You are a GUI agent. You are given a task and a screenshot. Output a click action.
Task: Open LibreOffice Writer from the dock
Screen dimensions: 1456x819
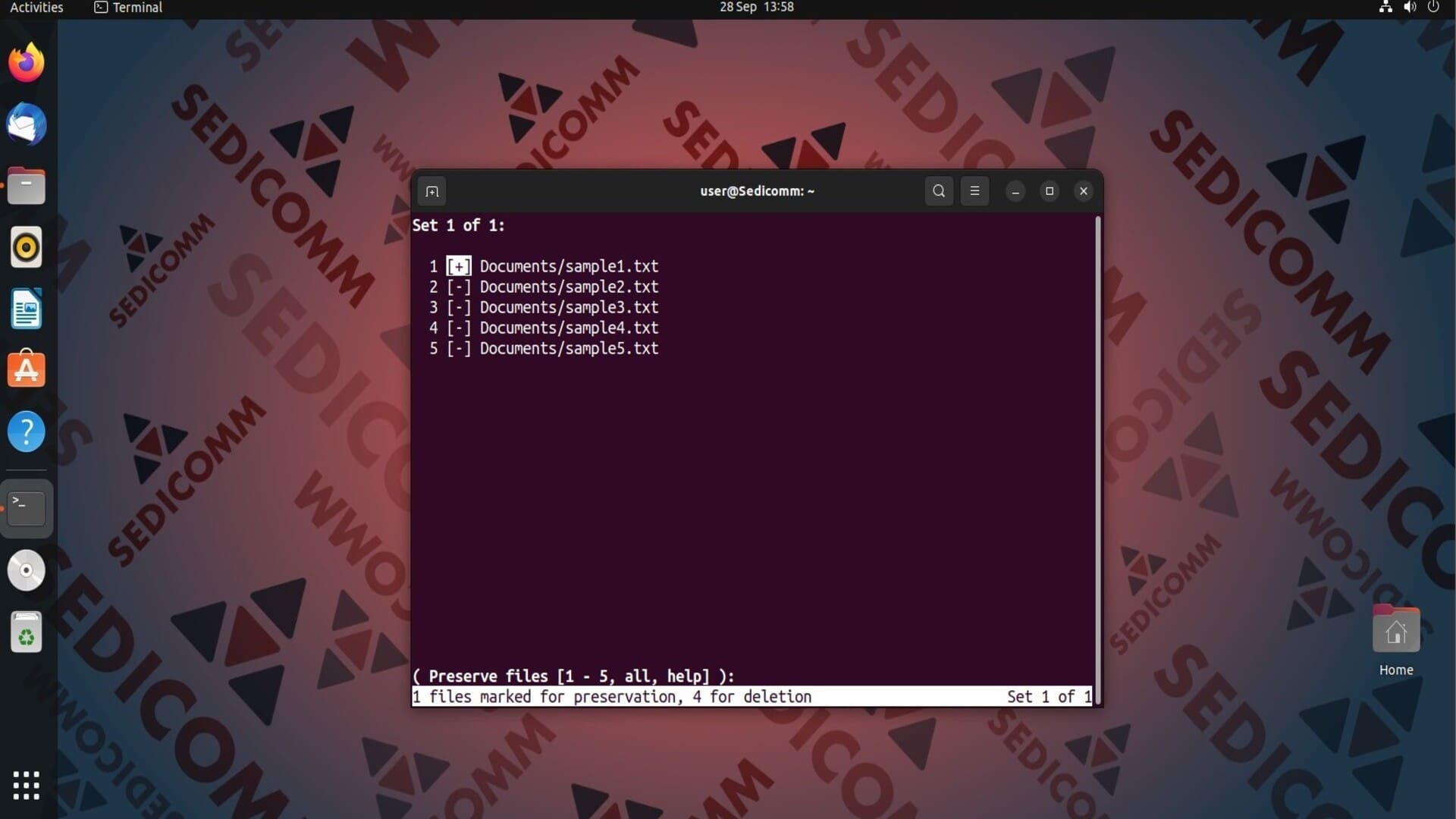27,309
